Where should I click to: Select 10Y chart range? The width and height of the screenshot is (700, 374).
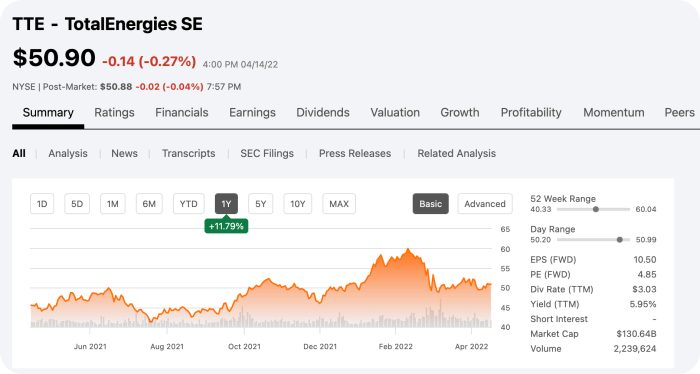tap(298, 204)
